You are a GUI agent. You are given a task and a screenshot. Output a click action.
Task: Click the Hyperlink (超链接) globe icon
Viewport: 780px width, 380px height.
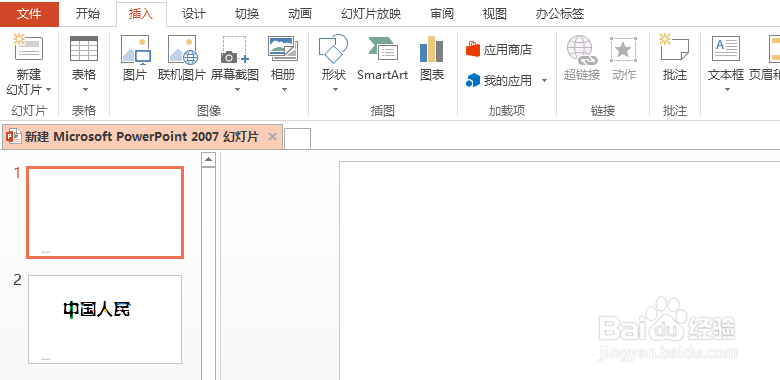coord(582,49)
